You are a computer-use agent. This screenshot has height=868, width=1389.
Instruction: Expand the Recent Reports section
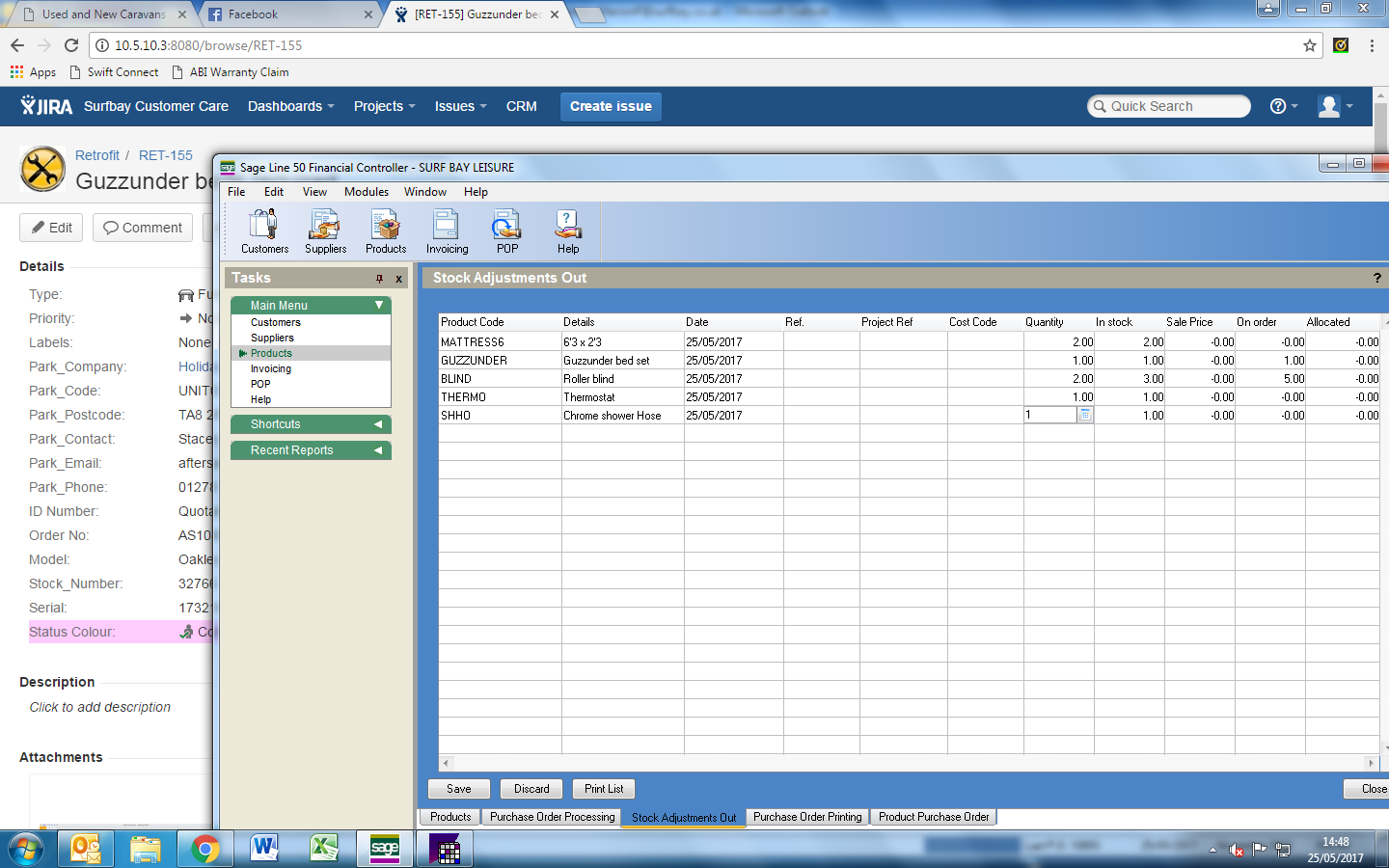pyautogui.click(x=378, y=450)
